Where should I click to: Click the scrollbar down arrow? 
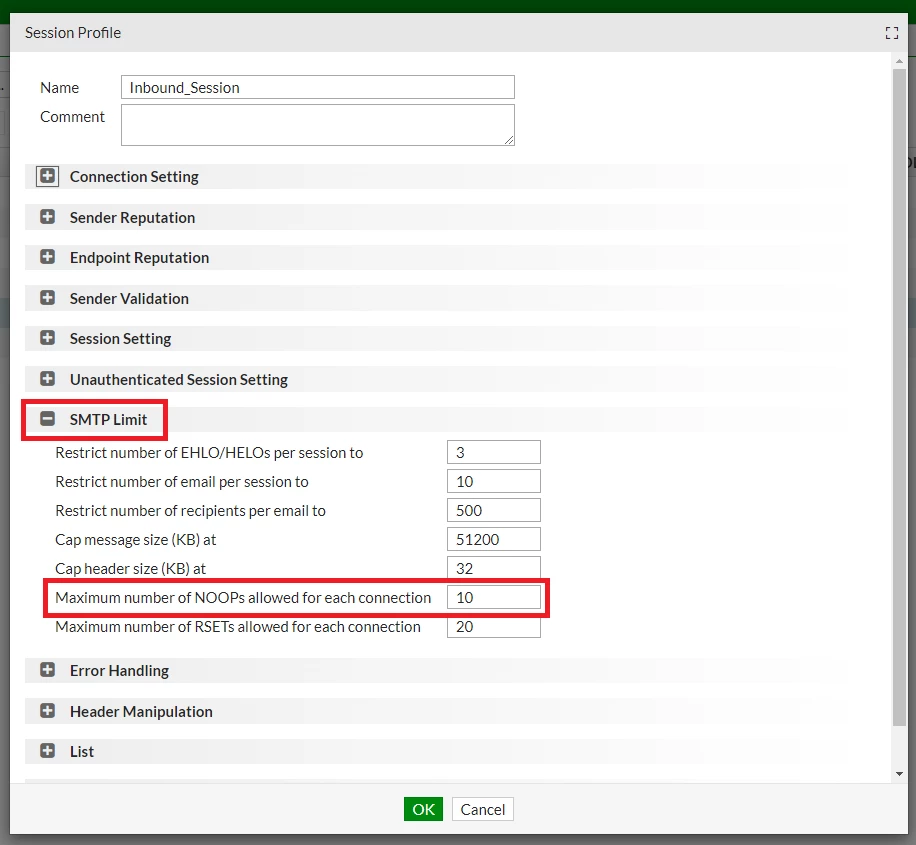click(899, 774)
